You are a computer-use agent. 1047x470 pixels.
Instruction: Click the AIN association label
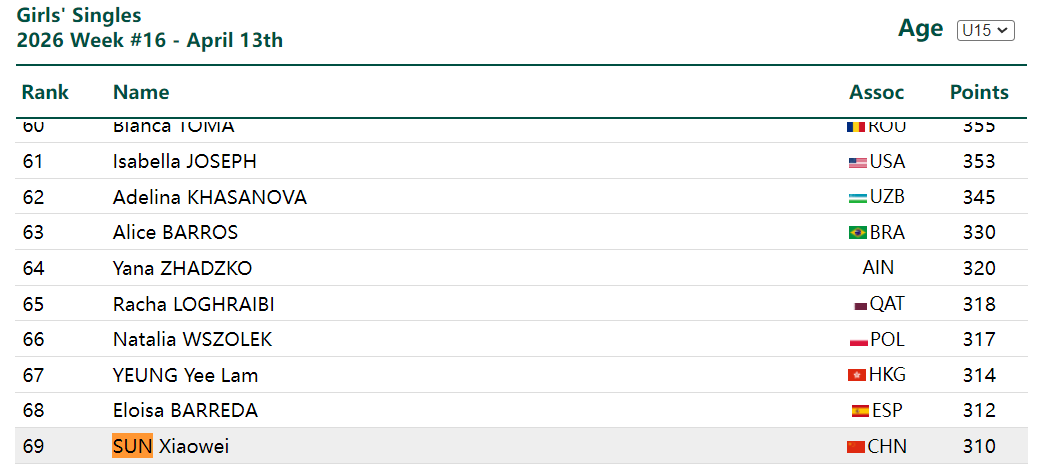click(878, 268)
